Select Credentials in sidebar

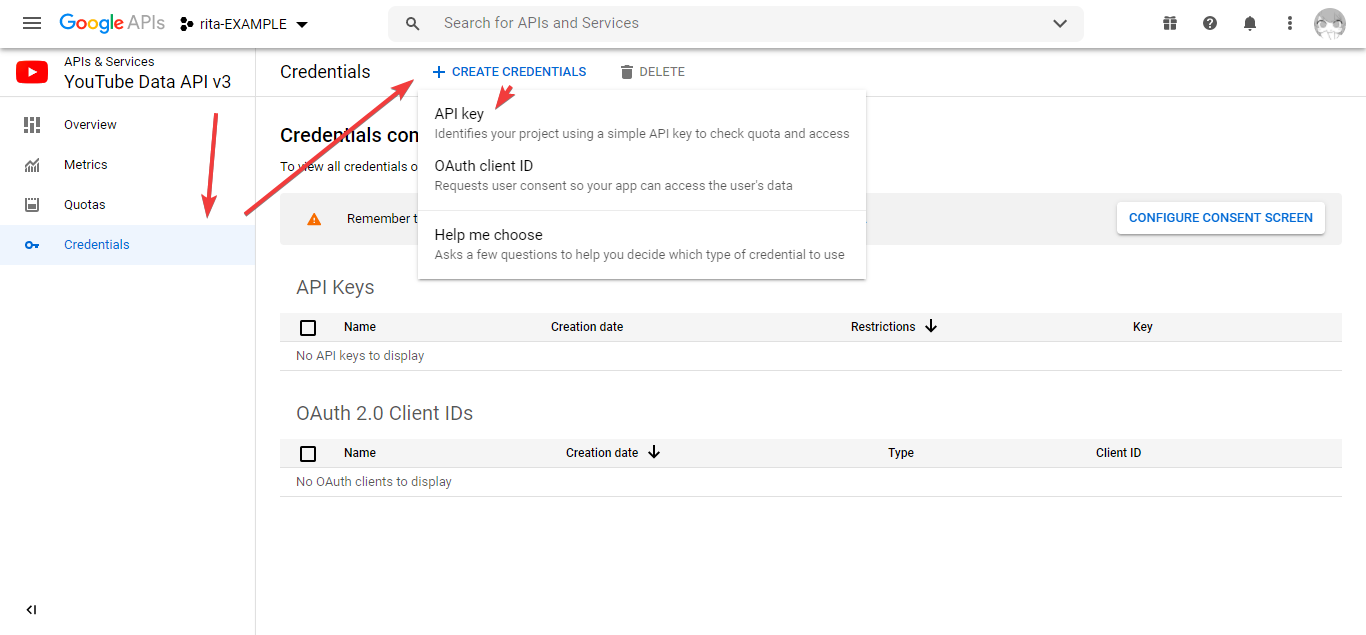point(128,245)
